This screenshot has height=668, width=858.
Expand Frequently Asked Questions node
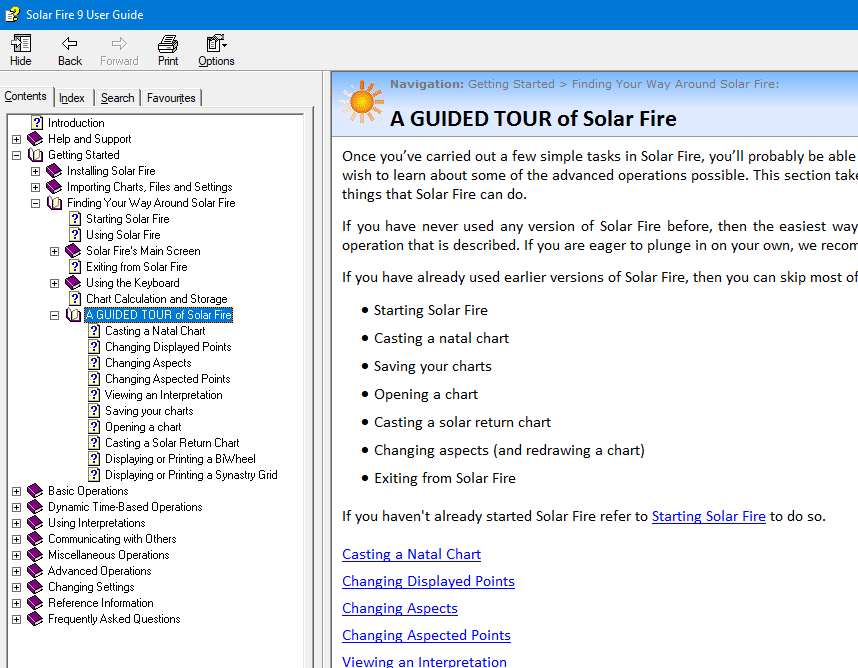(16, 619)
